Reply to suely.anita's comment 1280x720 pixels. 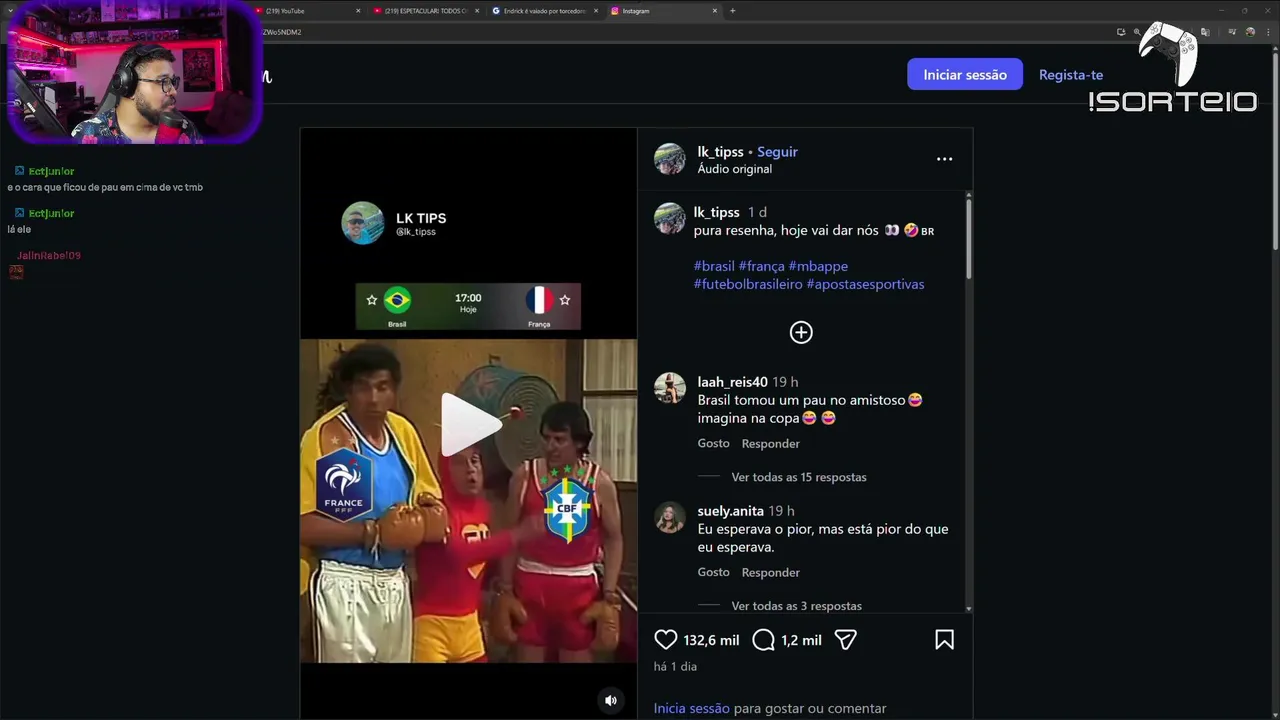pyautogui.click(x=770, y=572)
